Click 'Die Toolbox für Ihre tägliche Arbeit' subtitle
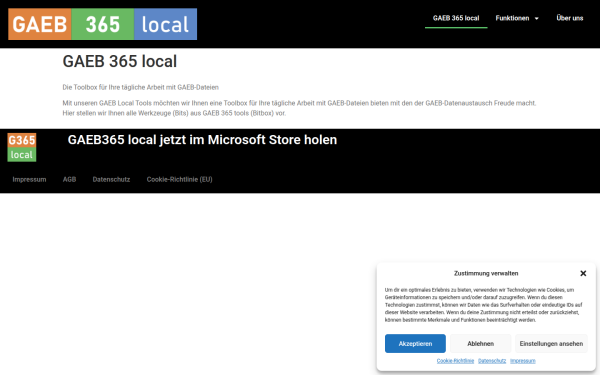This screenshot has height=375, width=600. click(x=140, y=87)
